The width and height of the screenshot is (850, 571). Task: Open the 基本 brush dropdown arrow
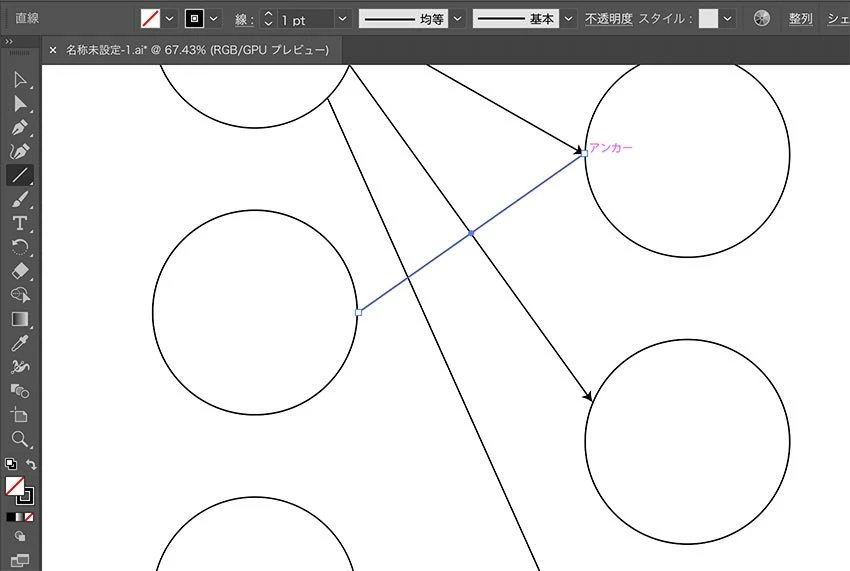(568, 18)
